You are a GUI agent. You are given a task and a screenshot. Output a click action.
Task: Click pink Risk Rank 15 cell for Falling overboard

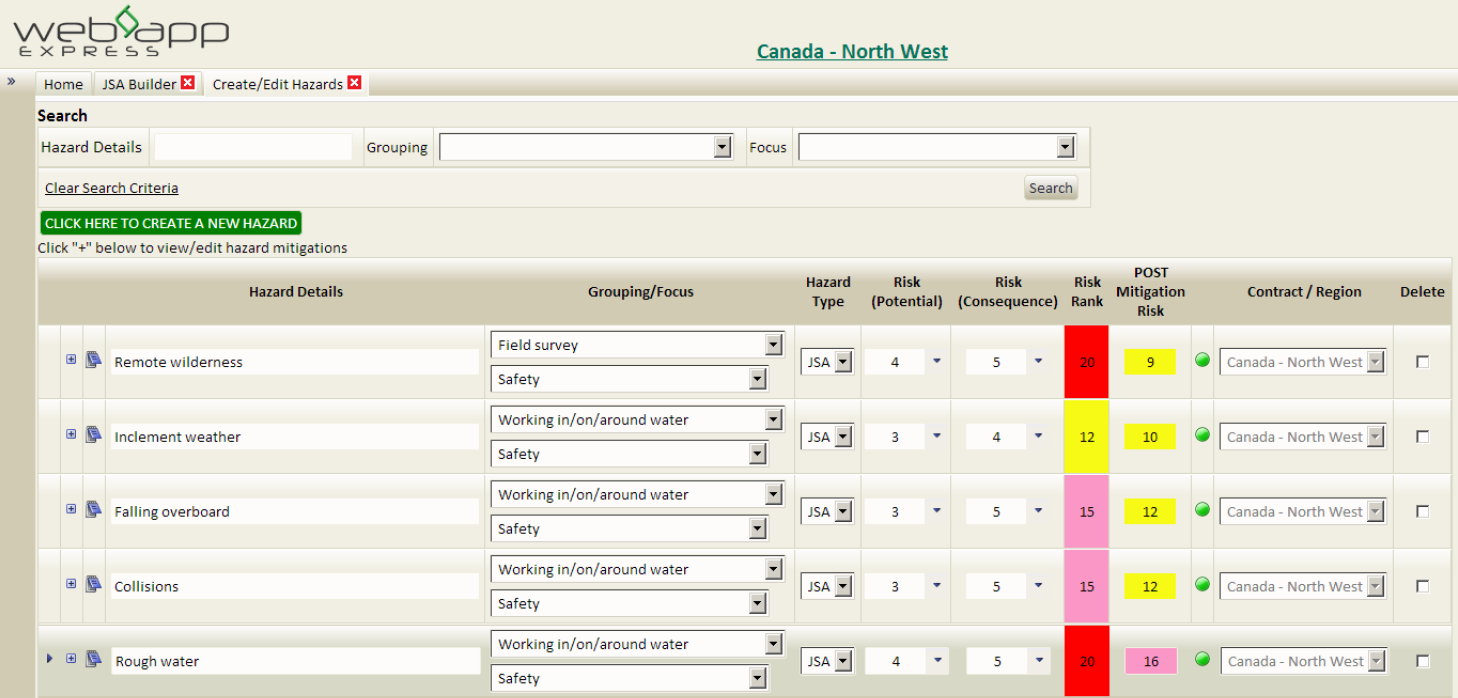pyautogui.click(x=1087, y=511)
